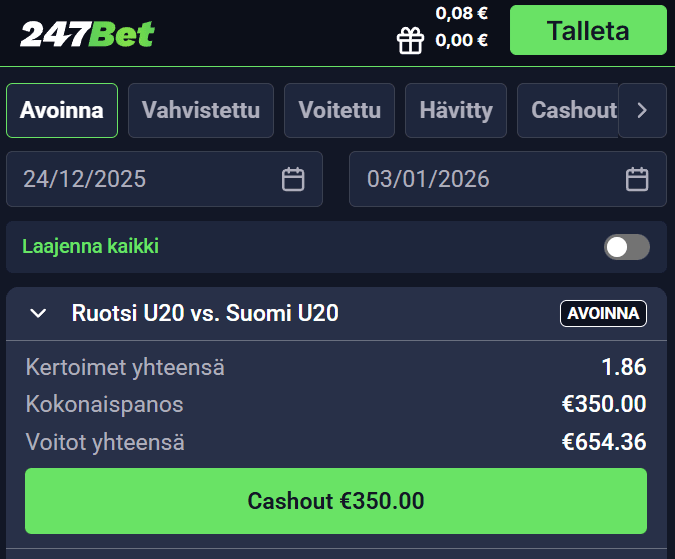Open the gift bonus icon
The width and height of the screenshot is (675, 559).
coord(410,40)
